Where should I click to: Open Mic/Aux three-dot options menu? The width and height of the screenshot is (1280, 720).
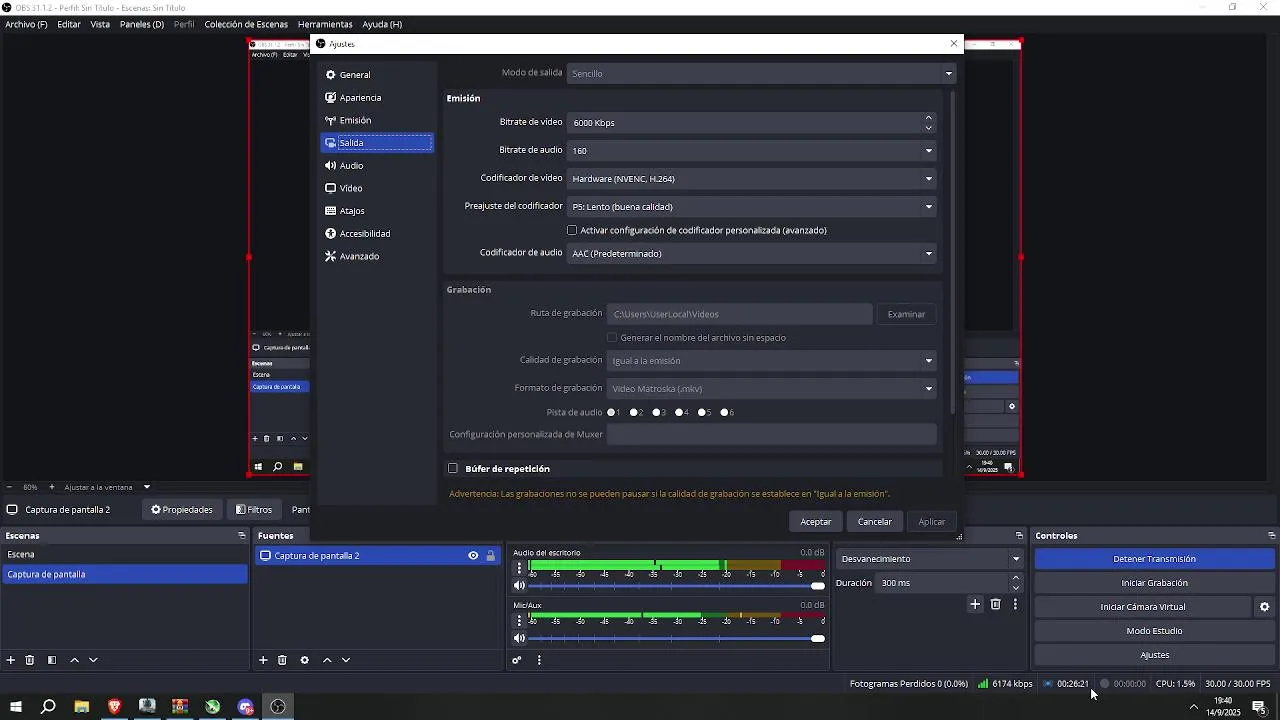518,620
